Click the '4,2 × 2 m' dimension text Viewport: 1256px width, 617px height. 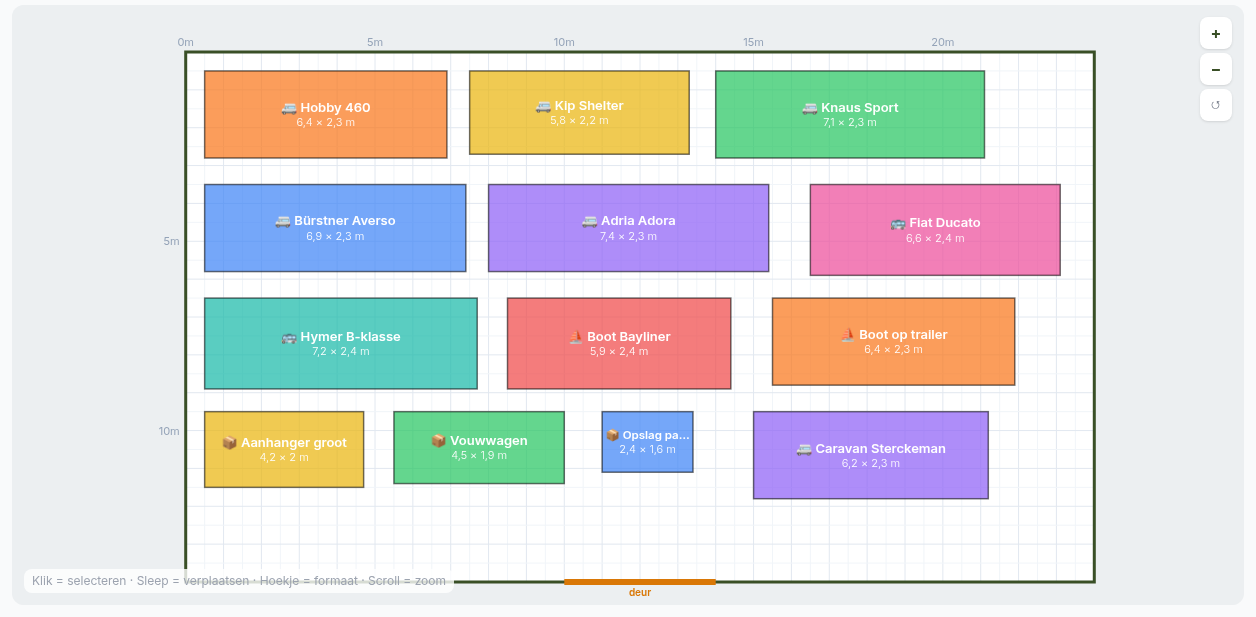pyautogui.click(x=284, y=457)
